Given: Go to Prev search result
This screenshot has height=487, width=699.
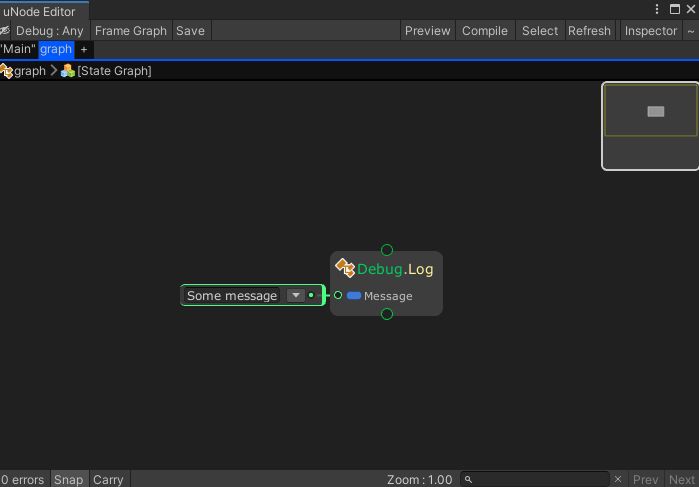Looking at the screenshot, I should [x=645, y=480].
